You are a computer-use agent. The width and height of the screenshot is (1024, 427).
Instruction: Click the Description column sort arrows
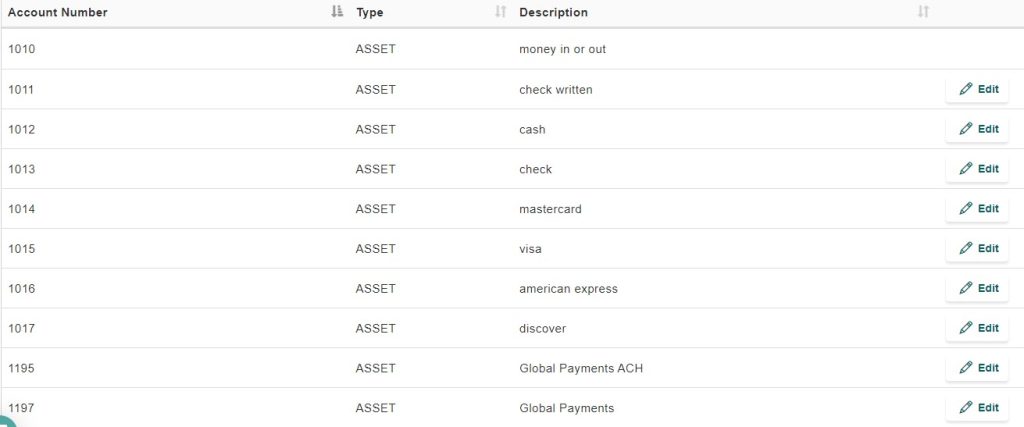923,11
